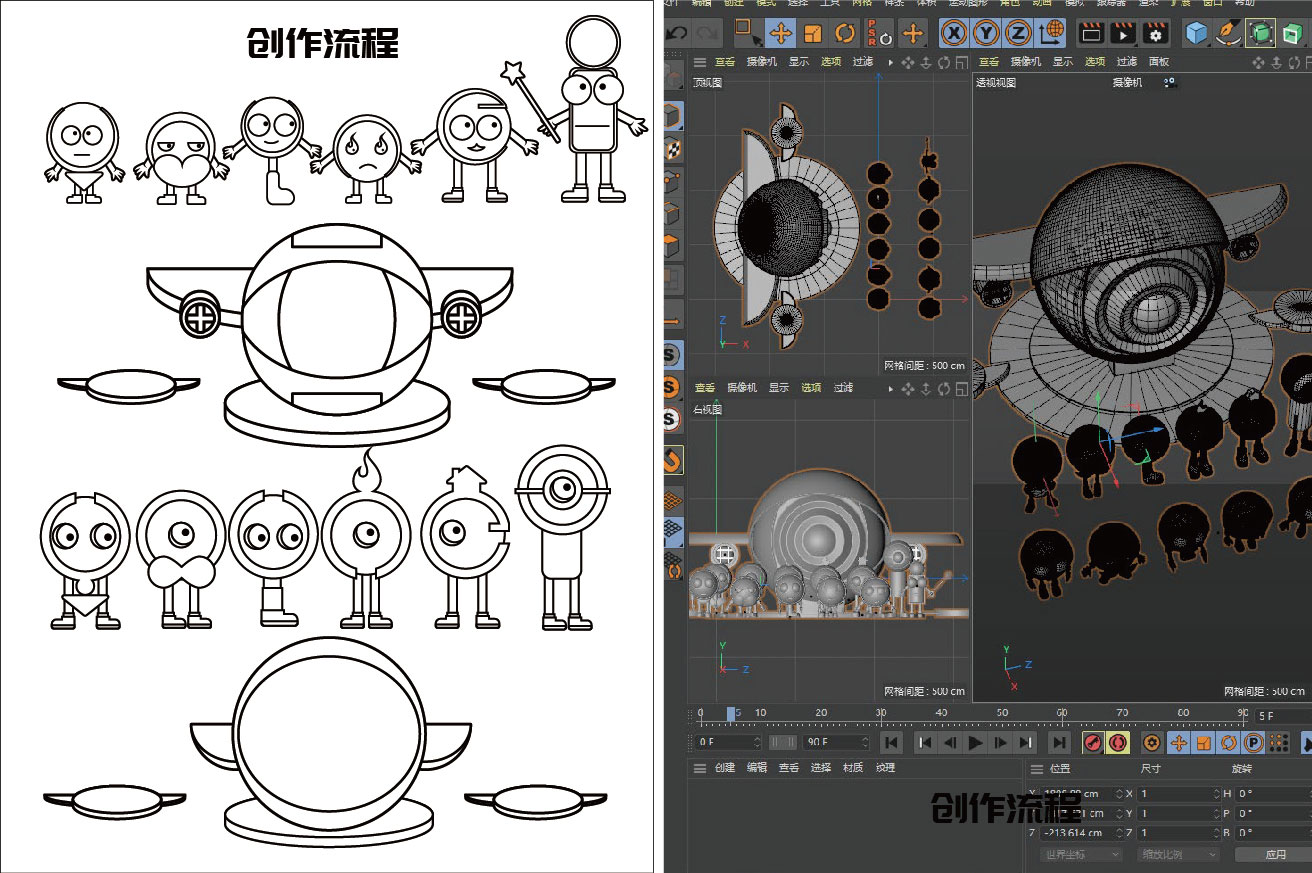
Task: Open 面板 menu in perspective view
Action: pyautogui.click(x=1158, y=62)
